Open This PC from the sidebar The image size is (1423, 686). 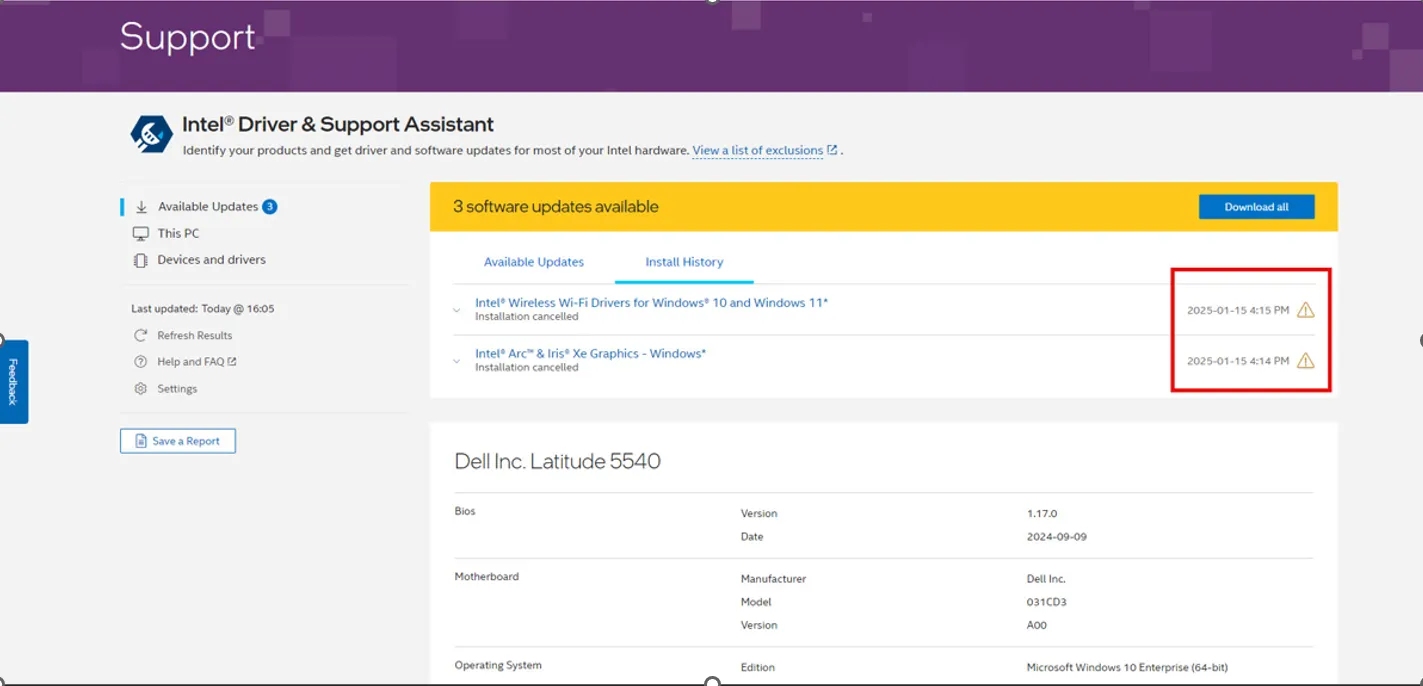click(140, 233)
